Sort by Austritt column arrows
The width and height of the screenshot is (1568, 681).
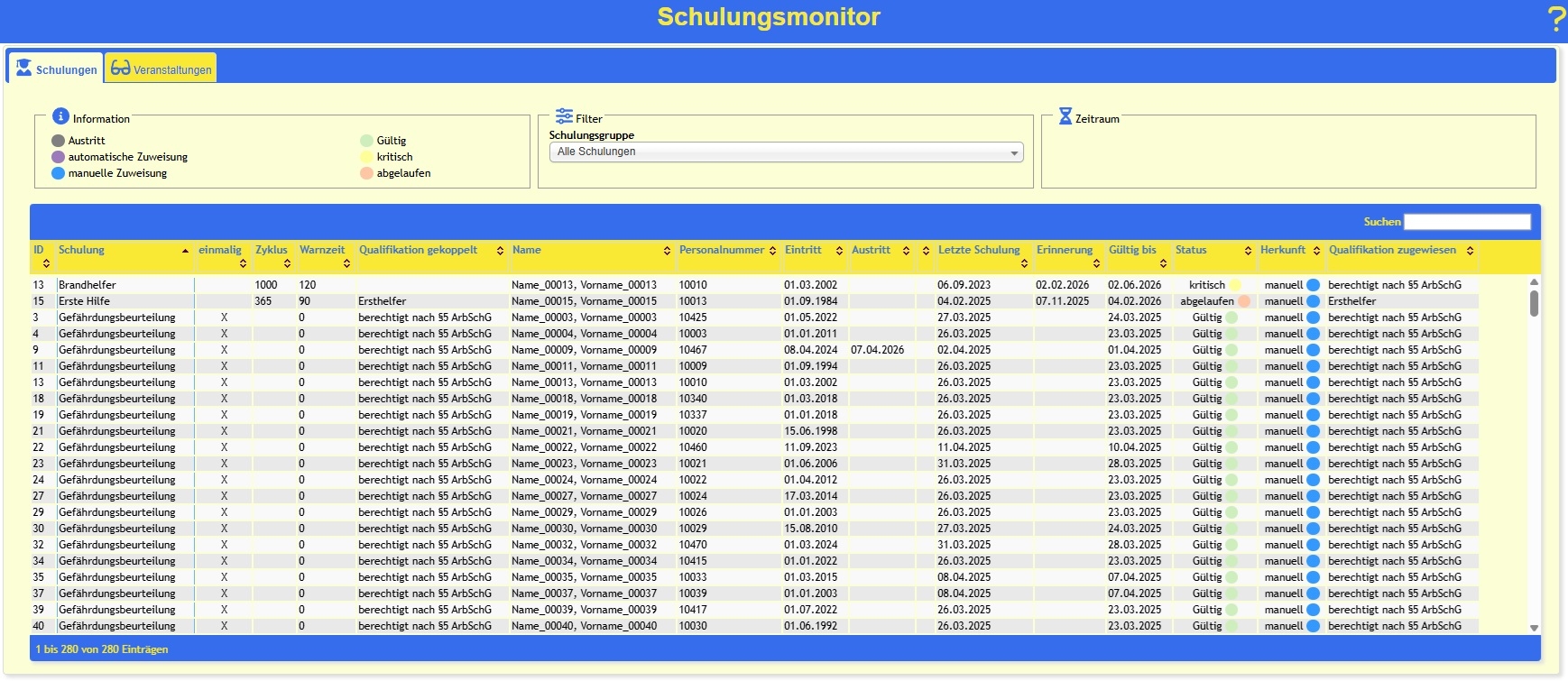point(906,251)
